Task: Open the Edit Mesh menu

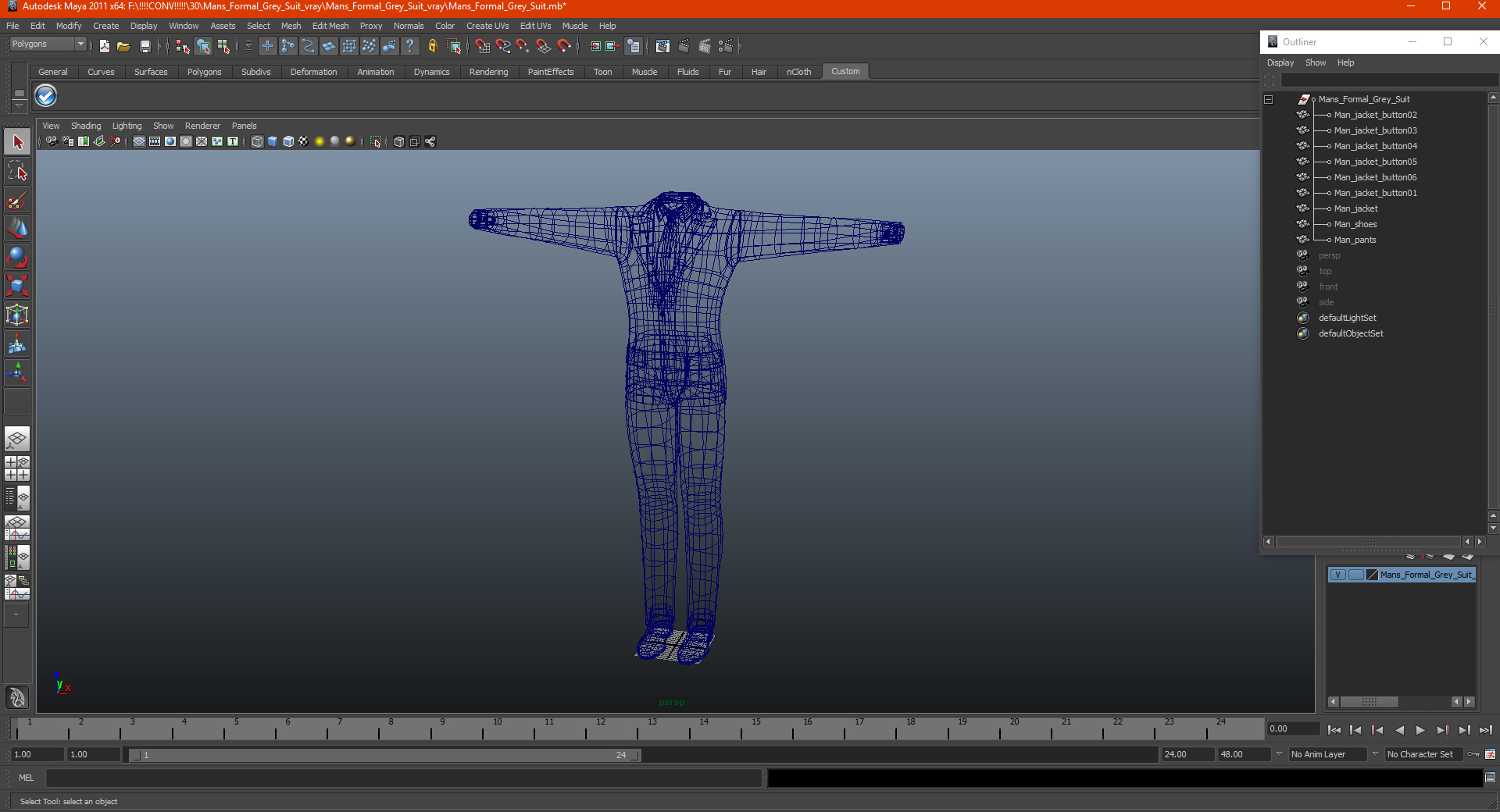Action: (x=330, y=26)
